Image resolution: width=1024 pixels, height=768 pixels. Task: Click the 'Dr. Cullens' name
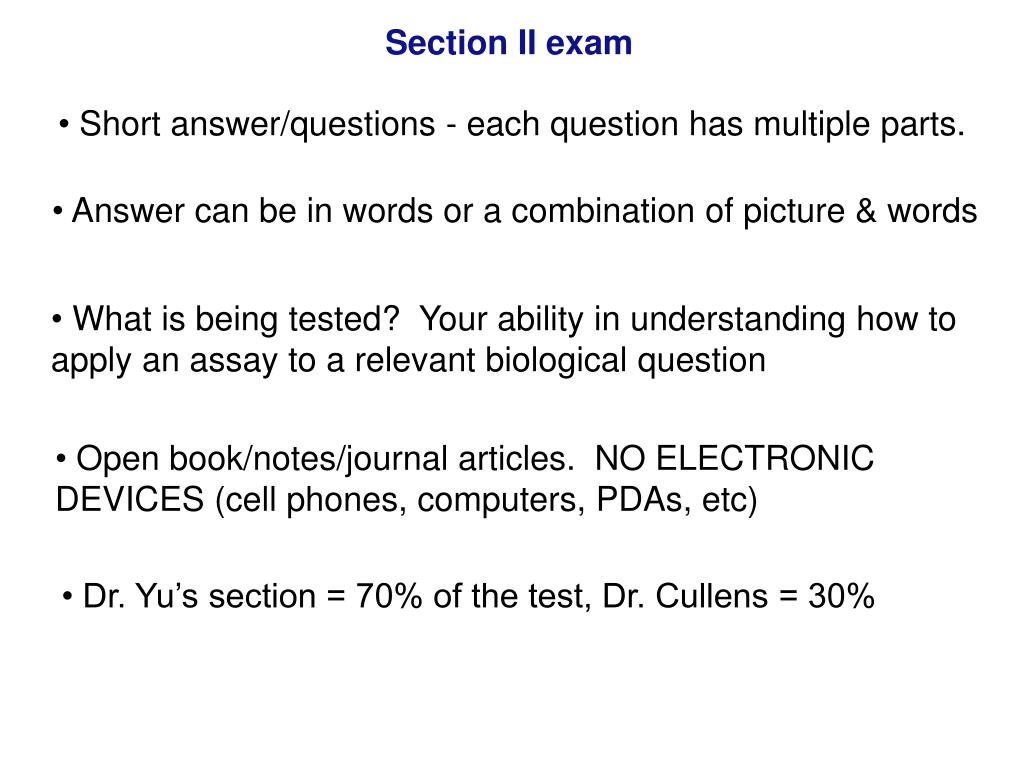tap(684, 596)
